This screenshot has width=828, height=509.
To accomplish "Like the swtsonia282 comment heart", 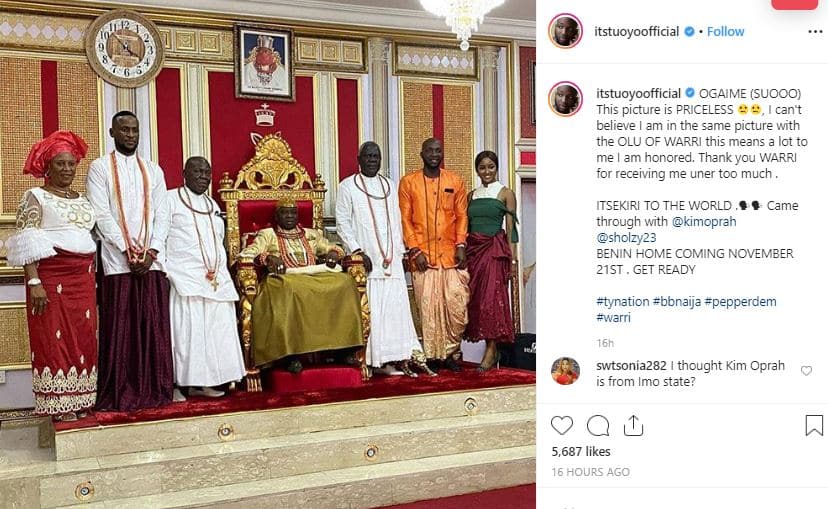I will [x=806, y=371].
